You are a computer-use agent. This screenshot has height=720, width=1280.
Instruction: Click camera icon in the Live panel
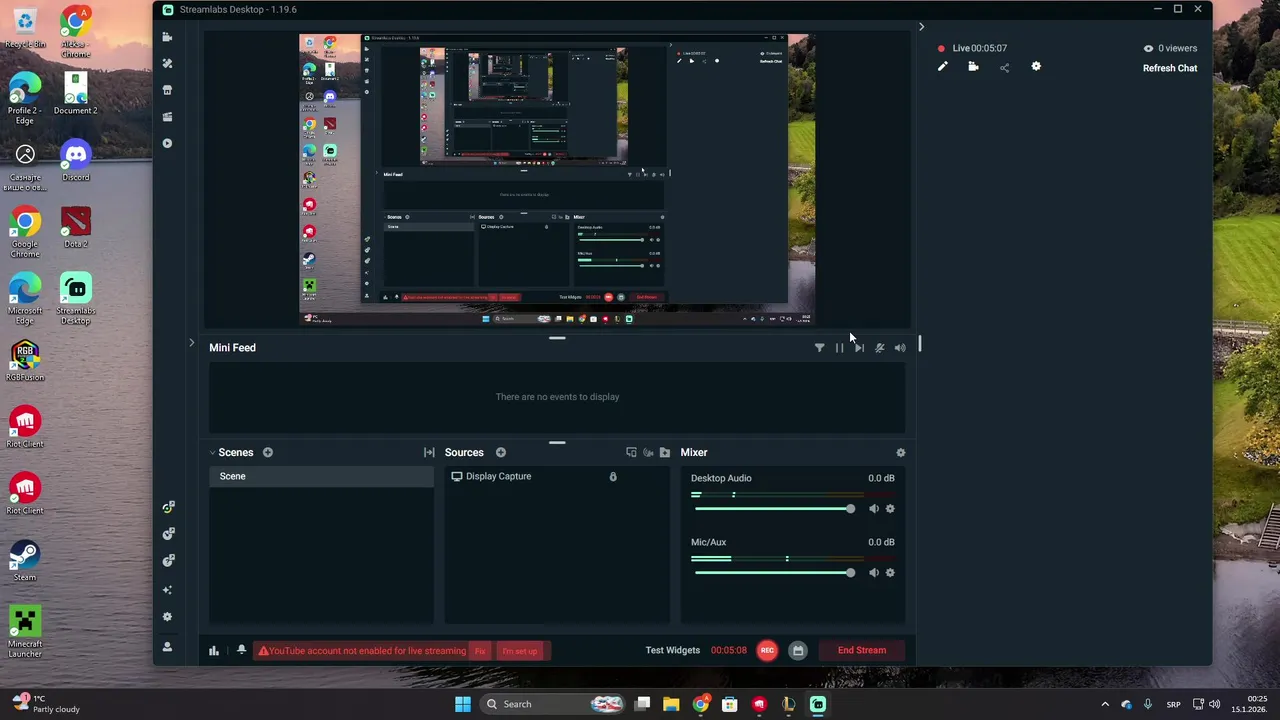click(973, 67)
